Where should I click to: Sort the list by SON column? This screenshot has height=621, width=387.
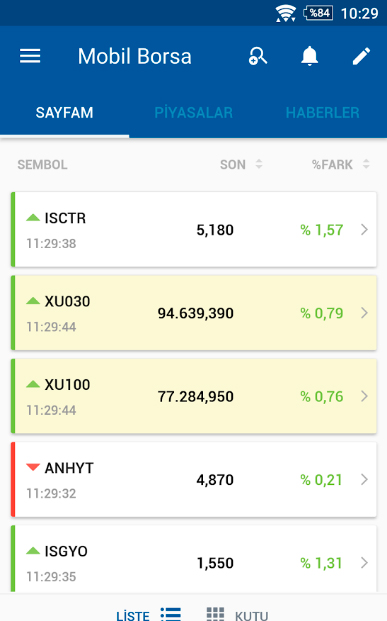tap(241, 164)
